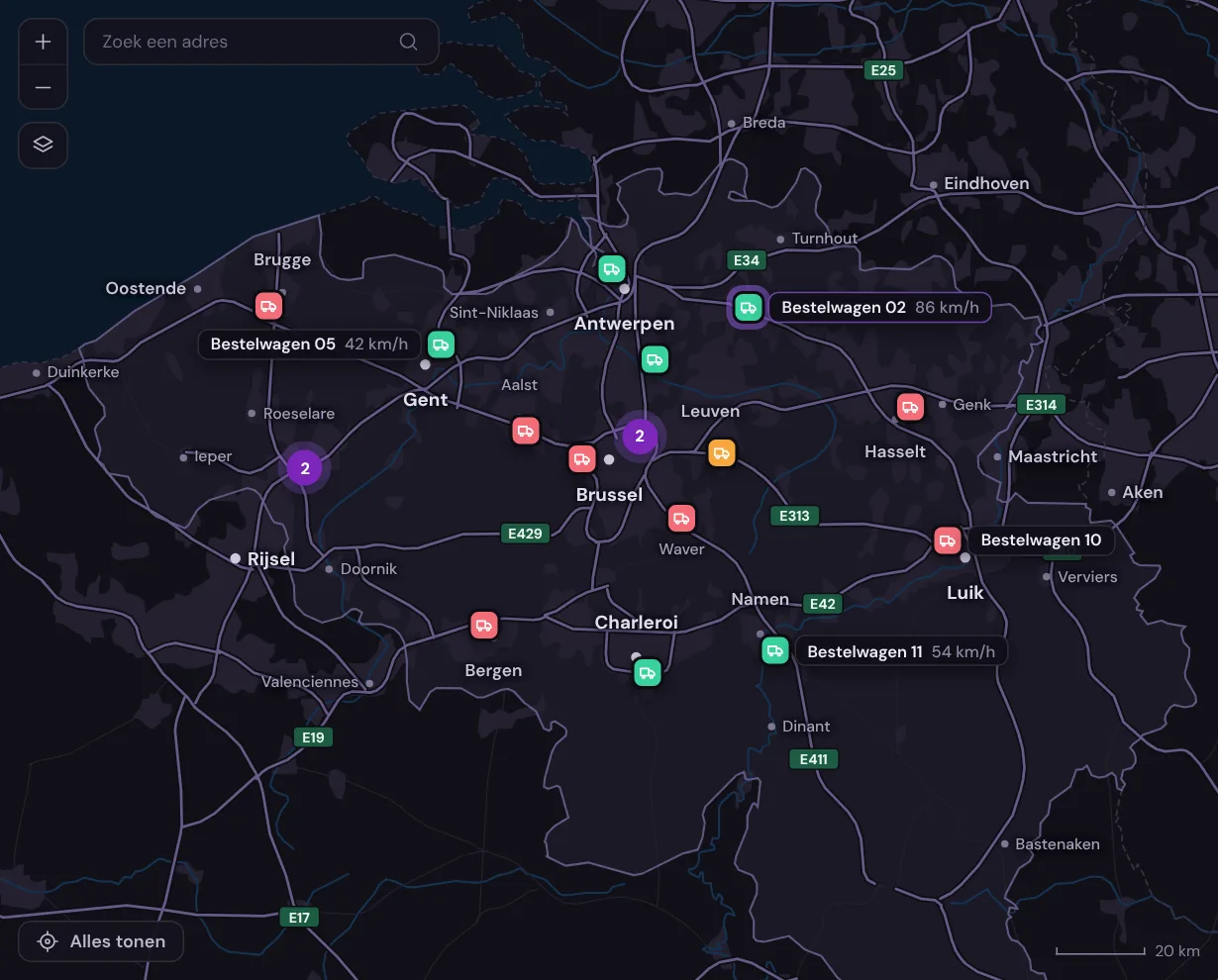Open the Bestelwagen 02 86 km/h label
This screenshot has height=980, width=1218.
879,308
